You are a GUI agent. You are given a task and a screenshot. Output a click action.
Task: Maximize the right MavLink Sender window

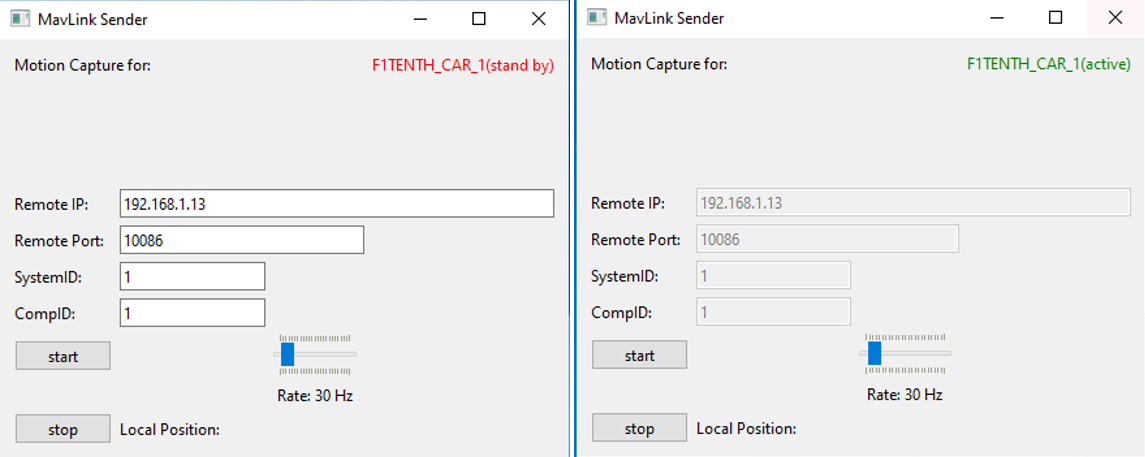tap(1055, 18)
